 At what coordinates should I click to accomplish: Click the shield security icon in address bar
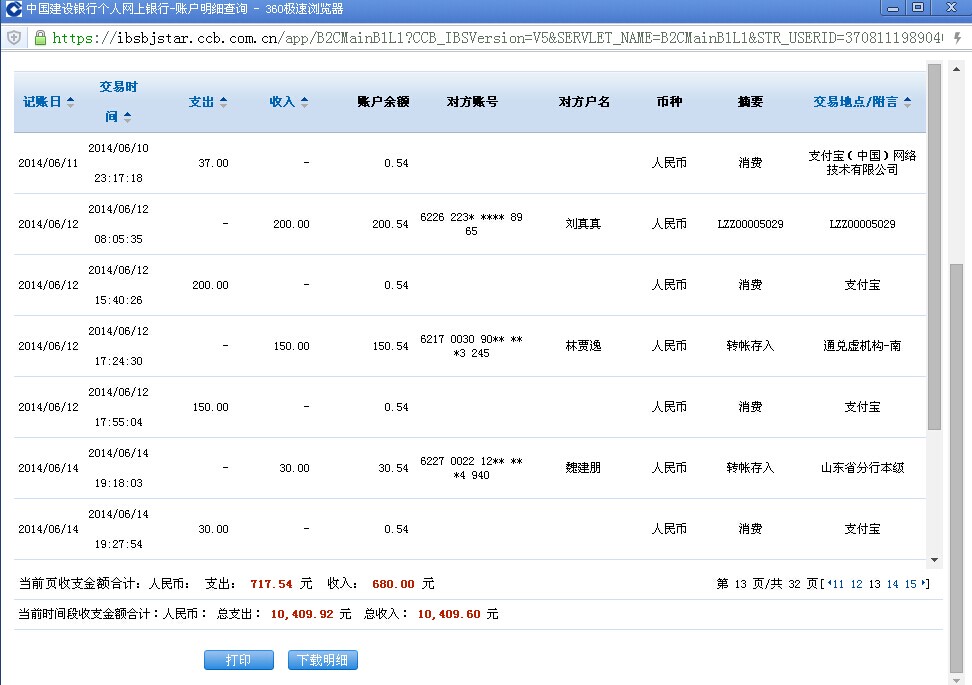tap(14, 38)
